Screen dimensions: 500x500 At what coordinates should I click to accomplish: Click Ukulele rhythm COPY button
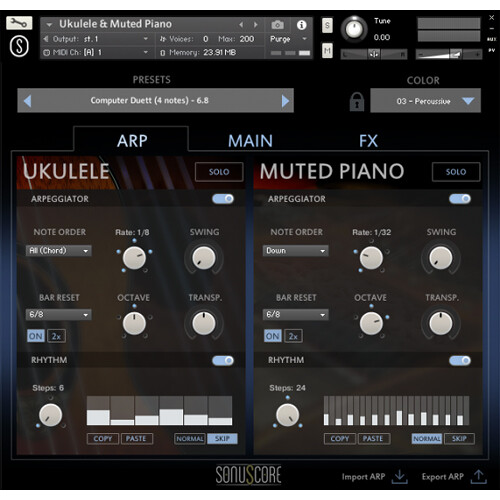point(103,439)
